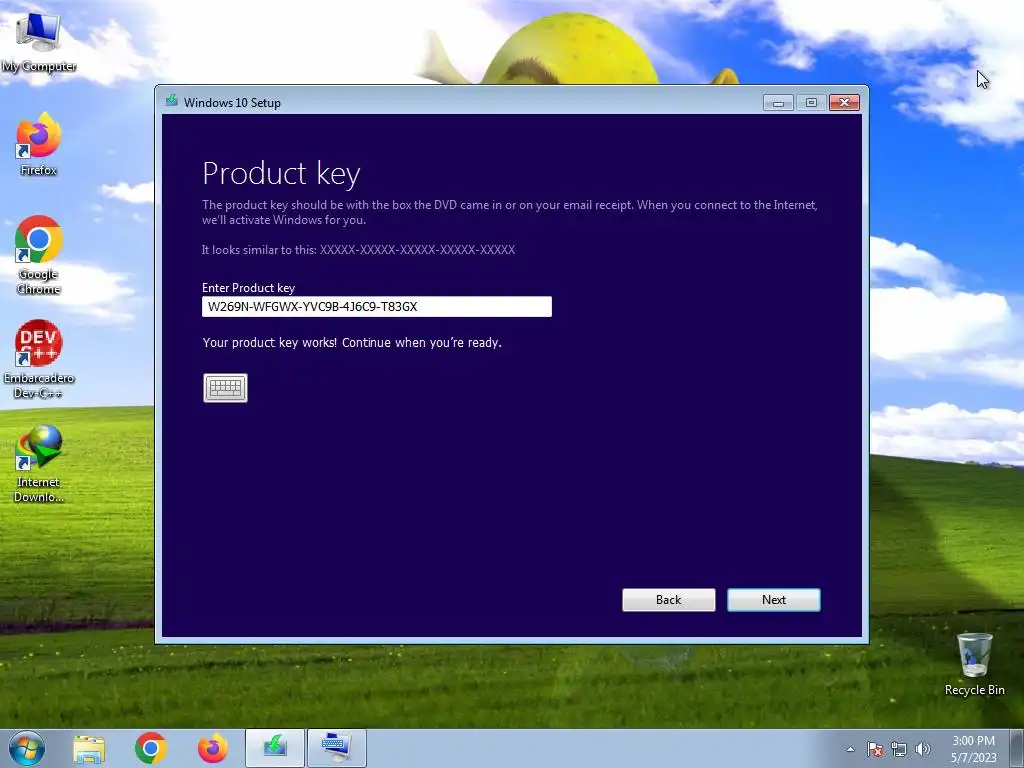Maximize the Windows 10 Setup window
The image size is (1024, 768).
(x=811, y=103)
